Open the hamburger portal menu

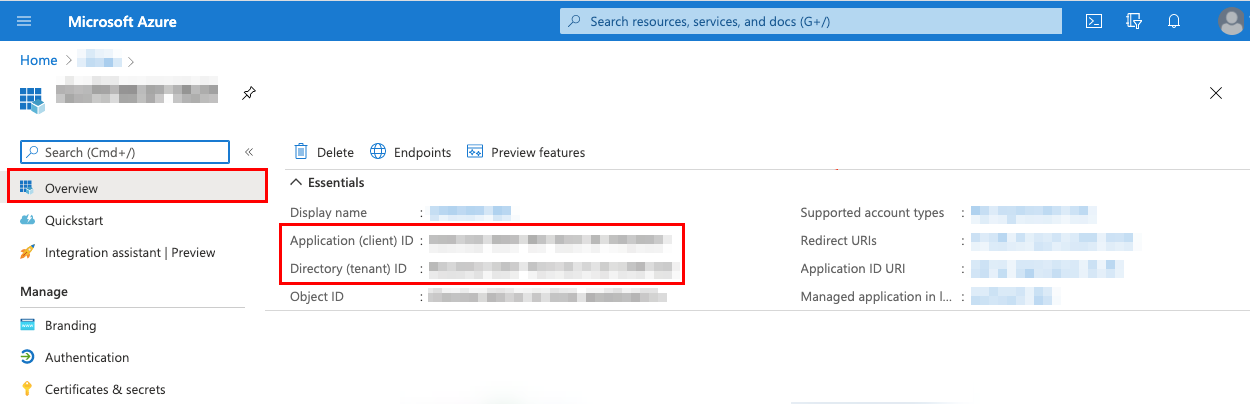[25, 21]
